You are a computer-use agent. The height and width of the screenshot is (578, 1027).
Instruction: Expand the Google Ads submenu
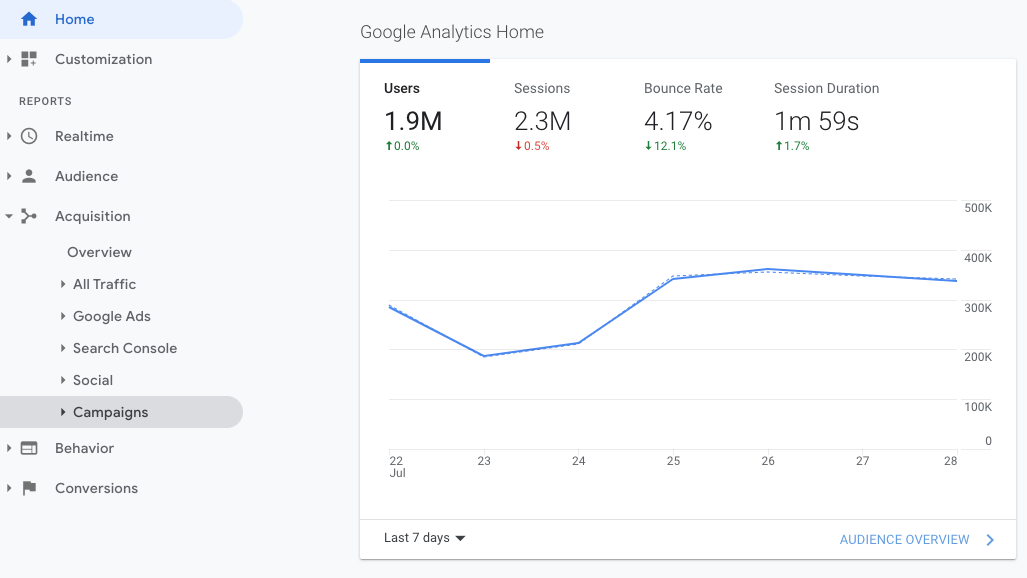(63, 316)
